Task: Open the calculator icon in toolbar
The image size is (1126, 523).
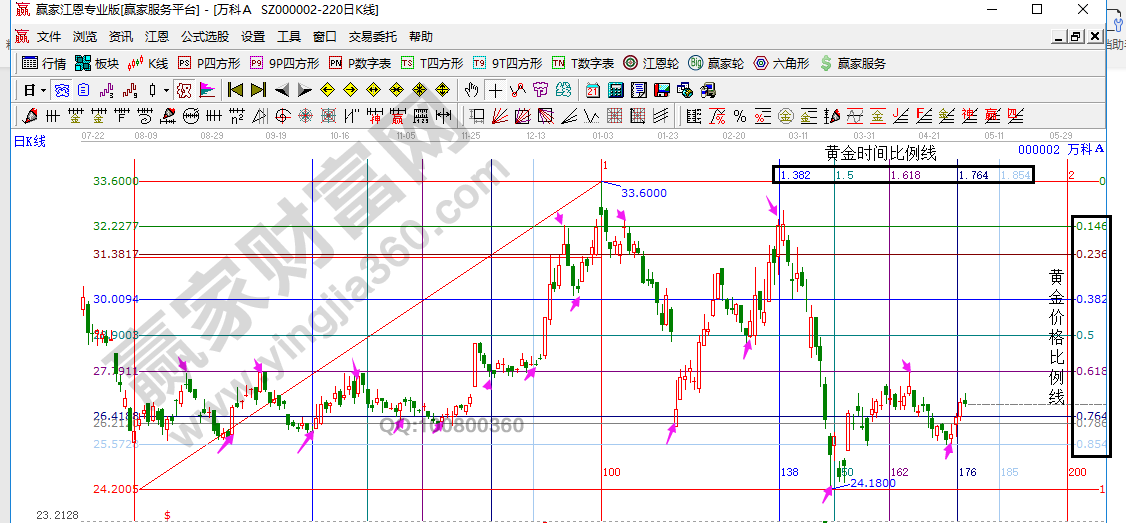Action: pos(616,89)
